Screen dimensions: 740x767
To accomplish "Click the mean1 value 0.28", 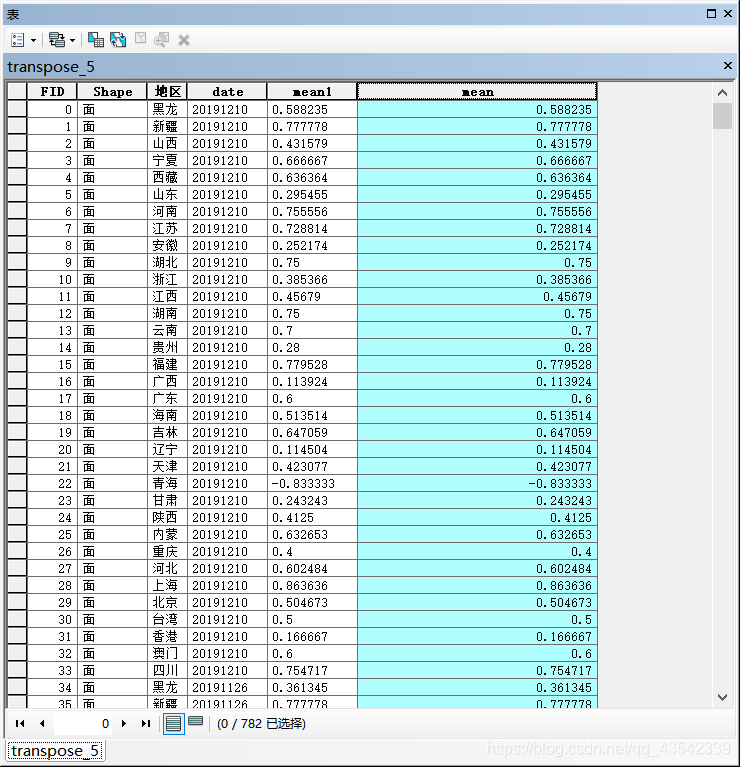I will [x=312, y=347].
